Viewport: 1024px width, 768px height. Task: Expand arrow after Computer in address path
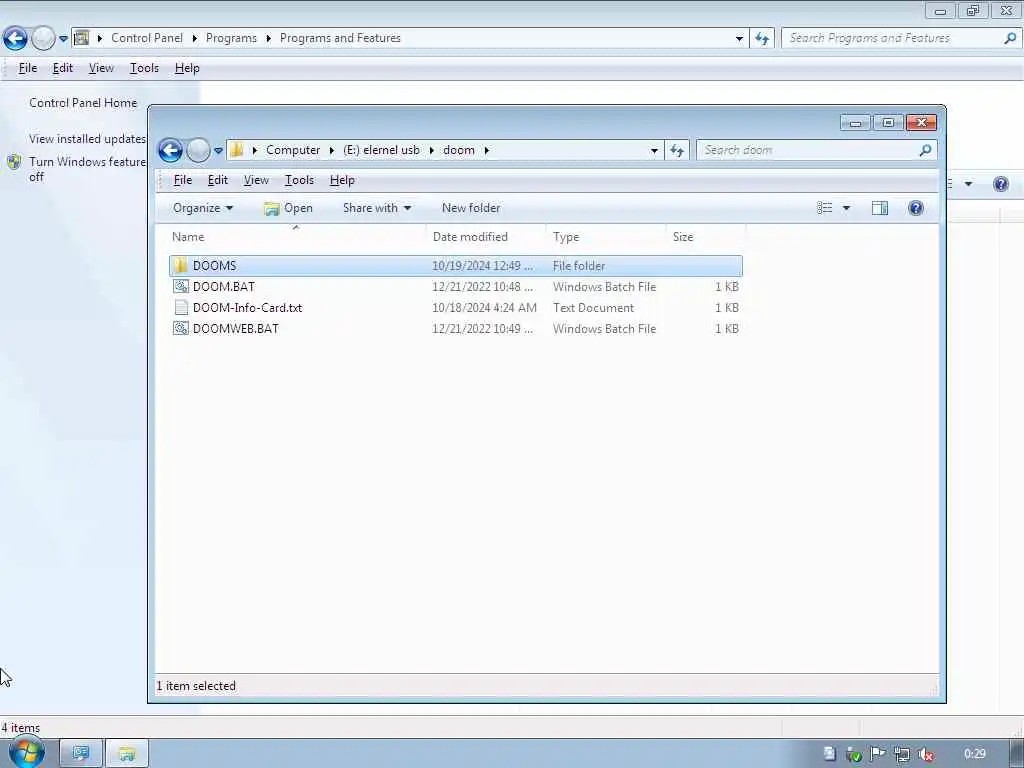point(332,150)
